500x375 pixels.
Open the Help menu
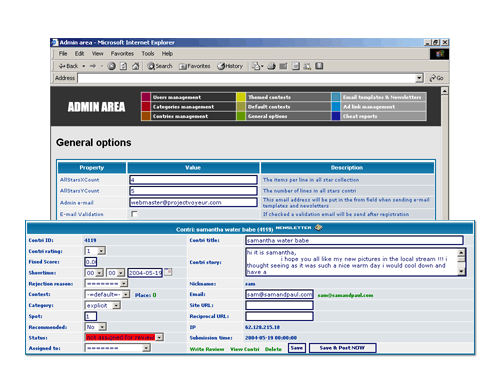167,54
